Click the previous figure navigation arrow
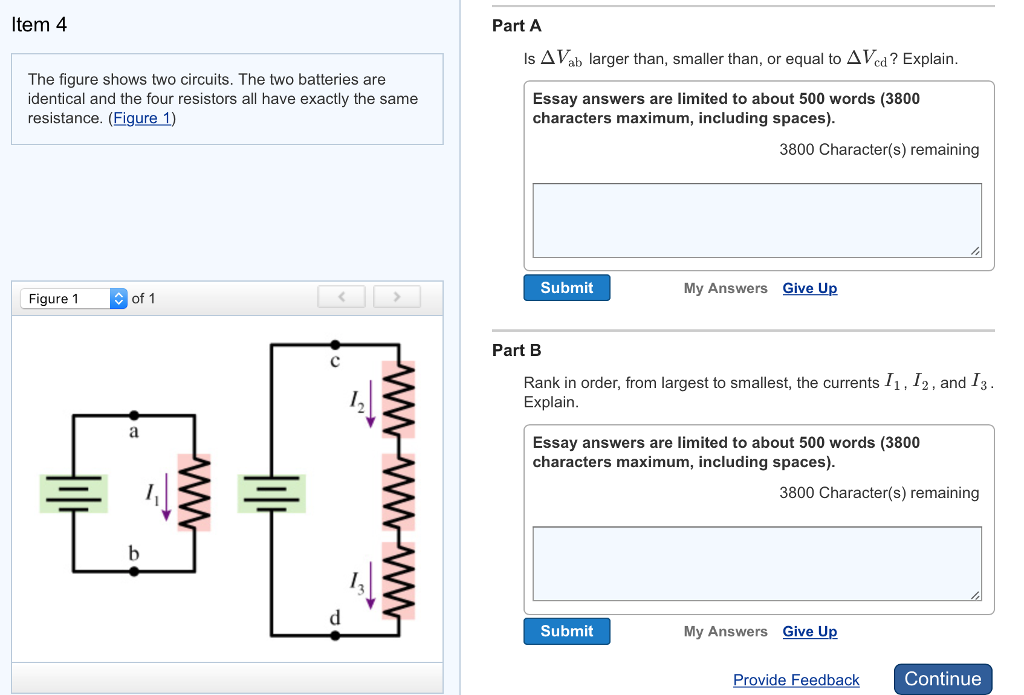 341,296
